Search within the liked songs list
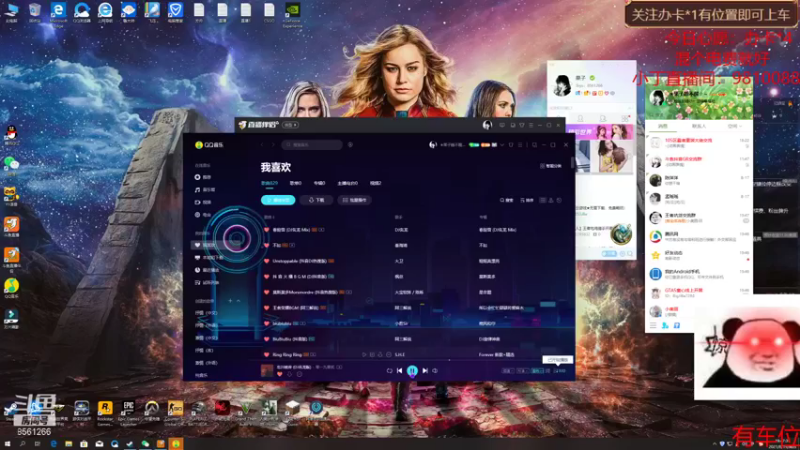The image size is (800, 450). (x=506, y=201)
